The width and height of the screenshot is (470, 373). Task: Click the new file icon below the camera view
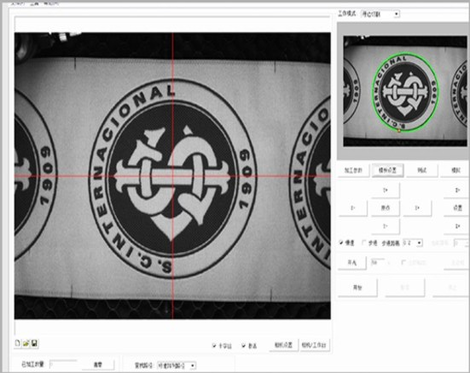[18, 343]
